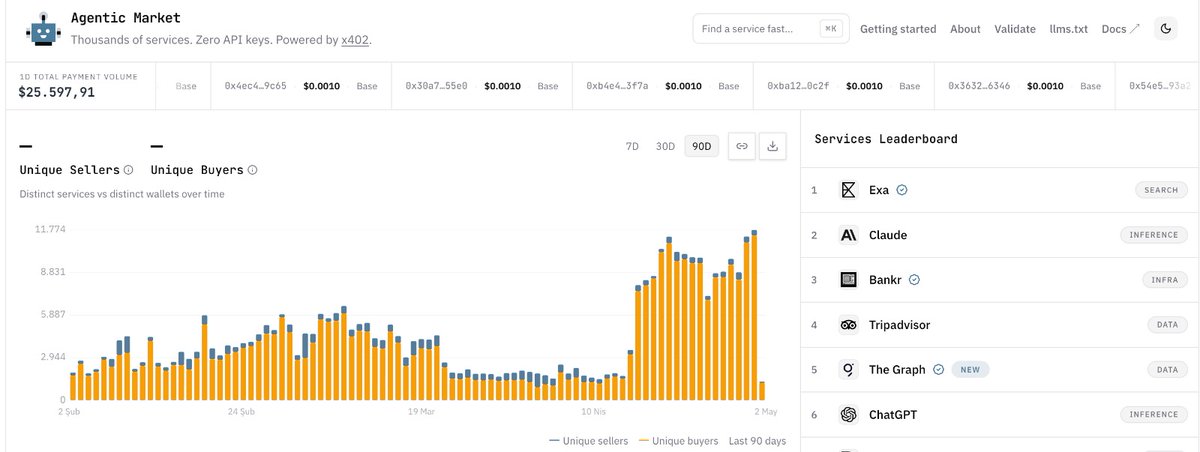
Task: Open the Docs link
Action: click(1113, 29)
